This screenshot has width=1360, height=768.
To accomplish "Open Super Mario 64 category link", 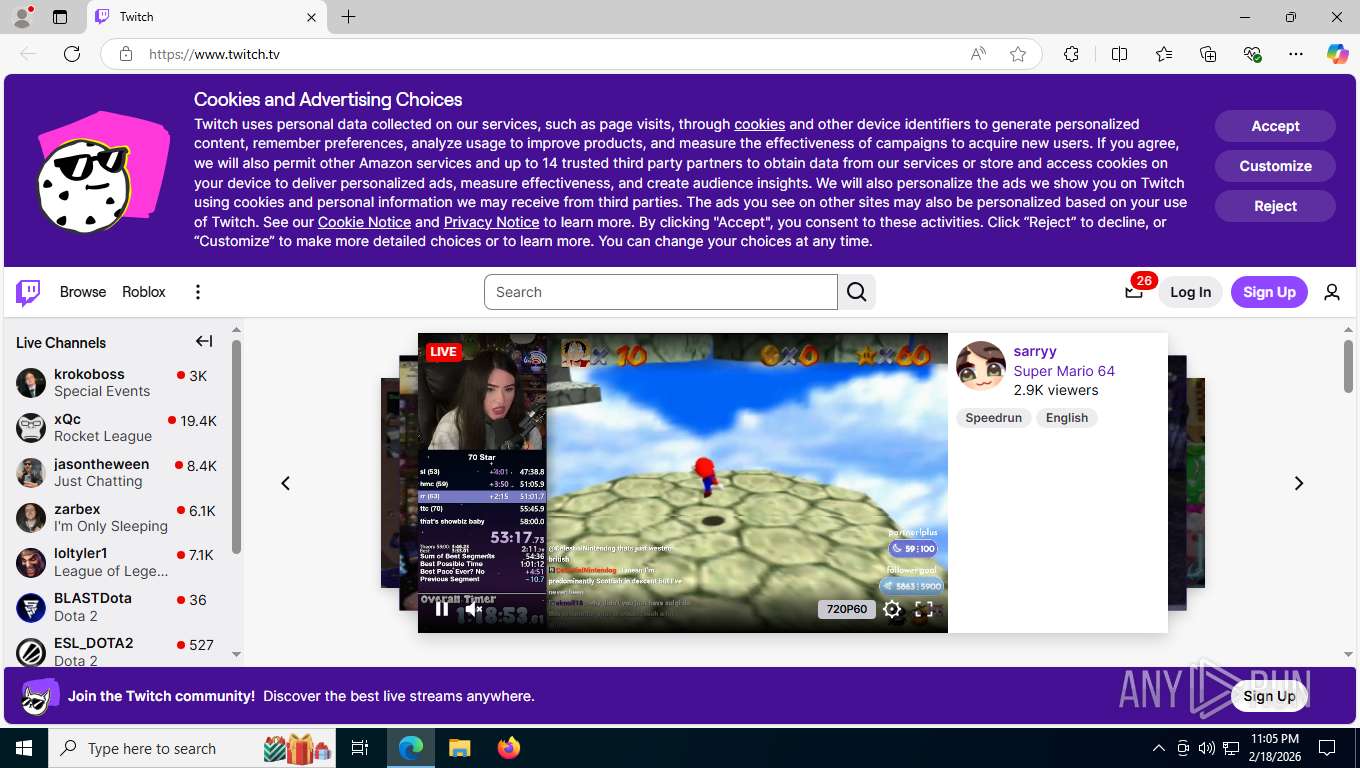I will tap(1064, 371).
